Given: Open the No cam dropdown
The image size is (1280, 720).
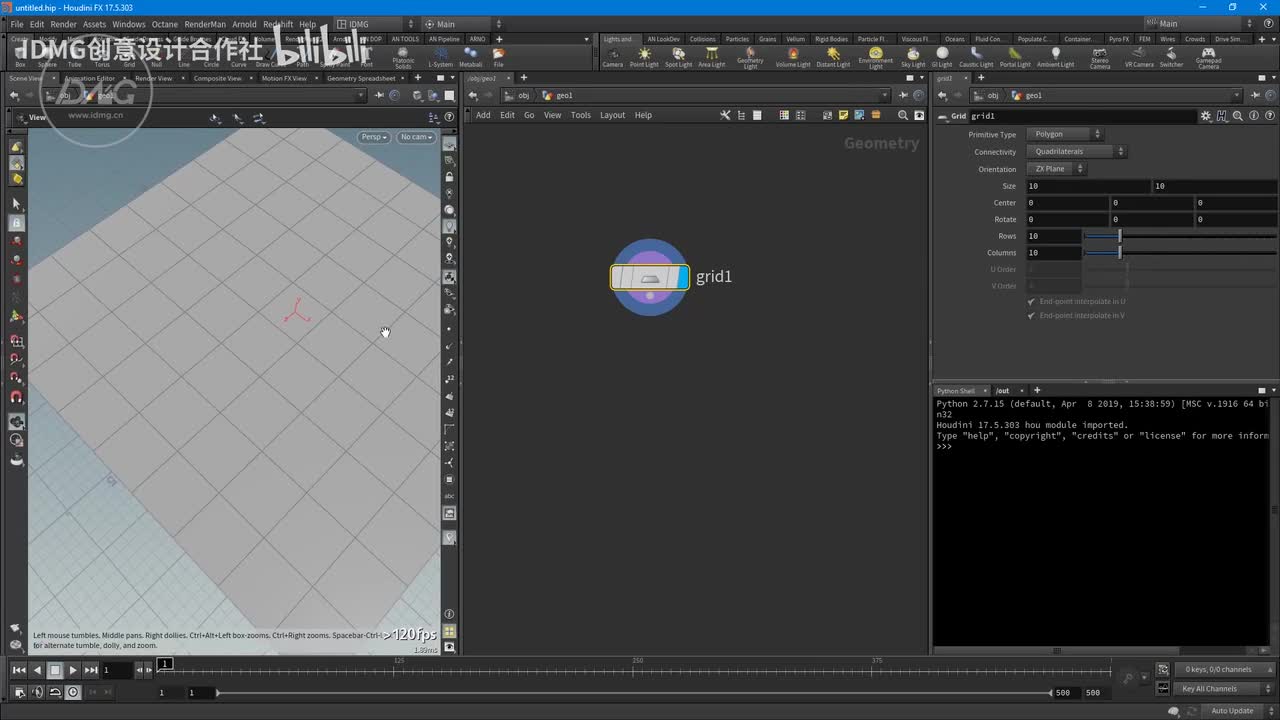Looking at the screenshot, I should (416, 137).
